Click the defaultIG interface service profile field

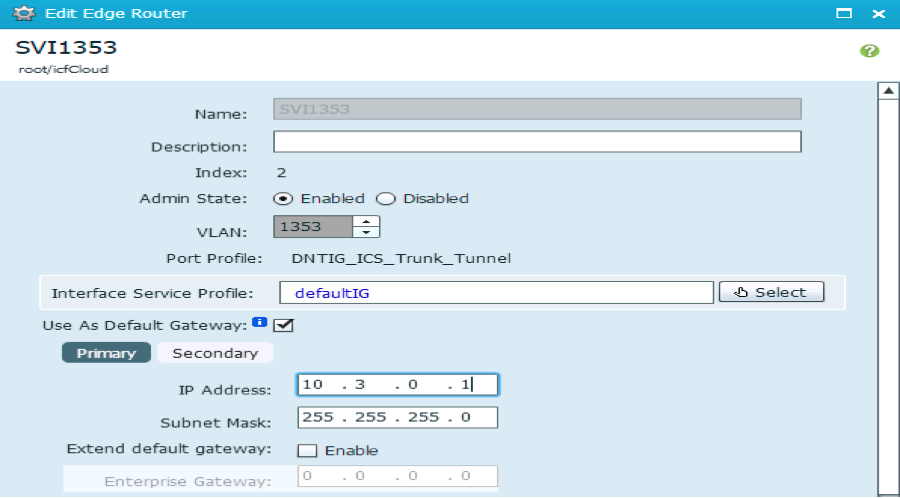tap(495, 292)
